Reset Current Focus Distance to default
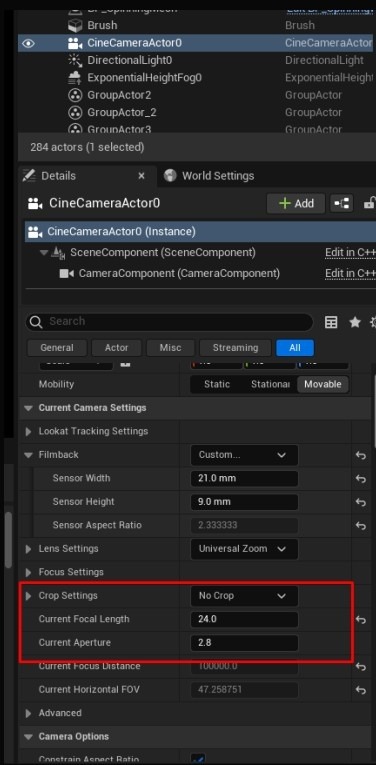 361,666
